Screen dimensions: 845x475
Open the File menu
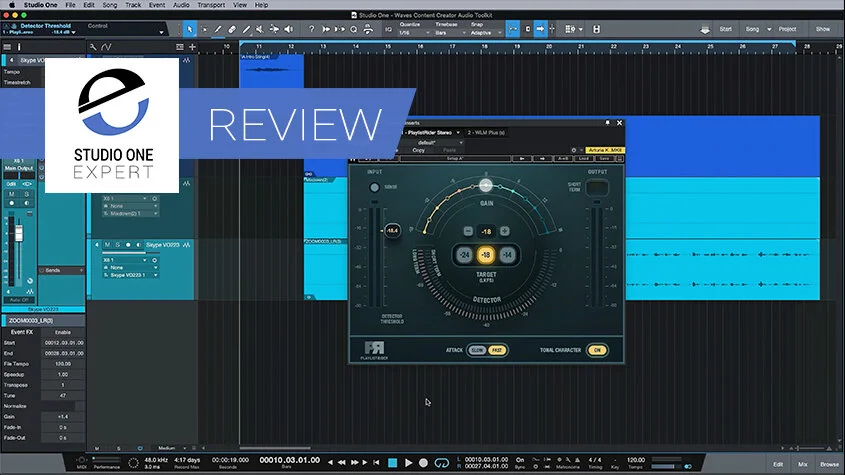pyautogui.click(x=70, y=5)
